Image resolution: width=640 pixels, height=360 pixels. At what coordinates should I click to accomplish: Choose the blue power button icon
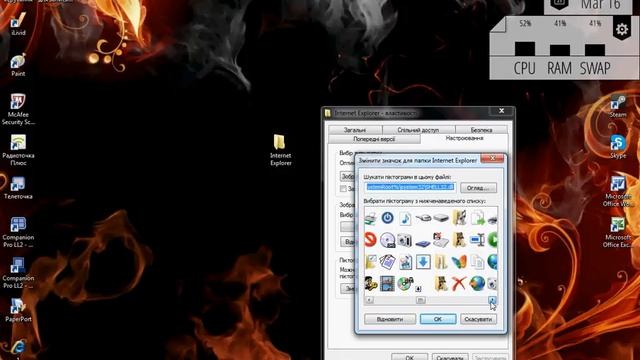pyautogui.click(x=387, y=218)
